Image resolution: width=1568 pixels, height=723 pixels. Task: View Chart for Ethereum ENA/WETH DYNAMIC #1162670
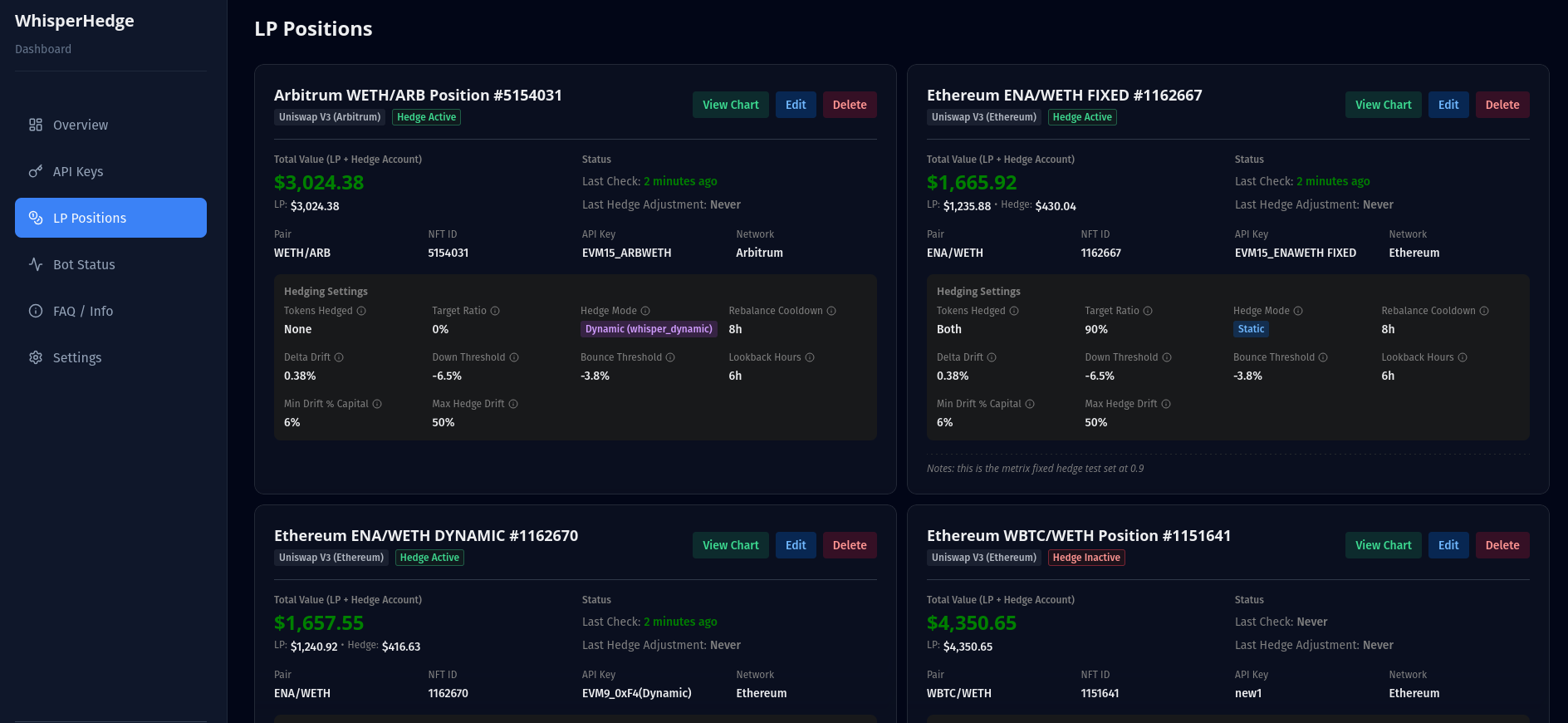[x=731, y=545]
